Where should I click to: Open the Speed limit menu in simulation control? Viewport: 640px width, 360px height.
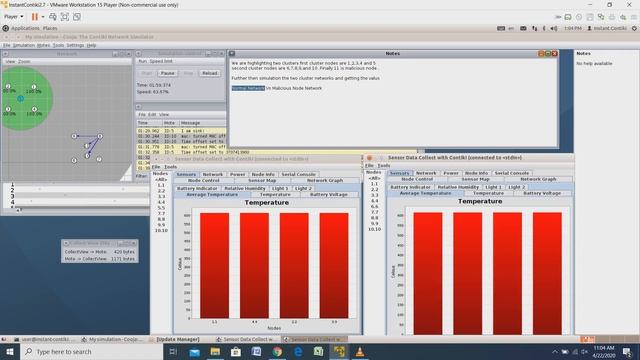[161, 61]
